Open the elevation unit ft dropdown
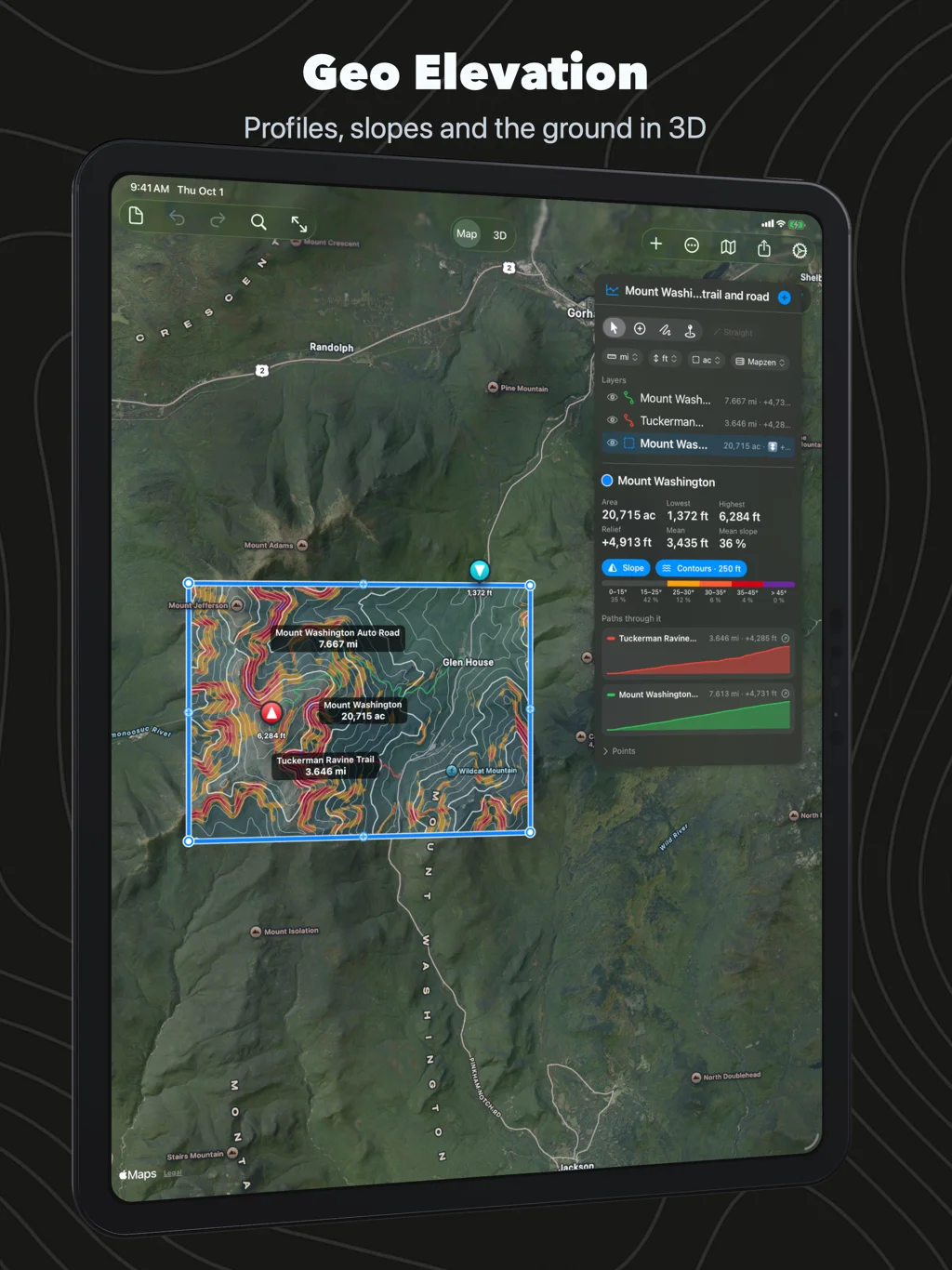Viewport: 952px width, 1270px height. (665, 358)
